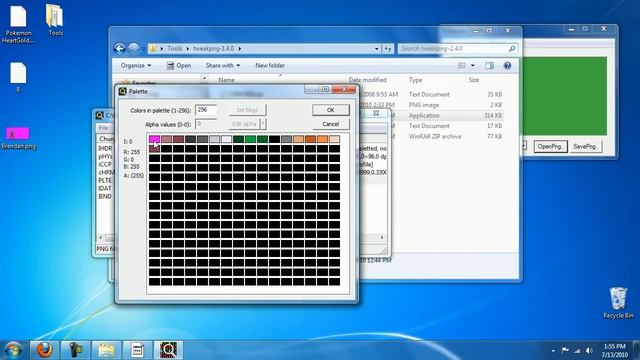Select the PLTE chunk row
640x360 pixels.
(x=105, y=180)
